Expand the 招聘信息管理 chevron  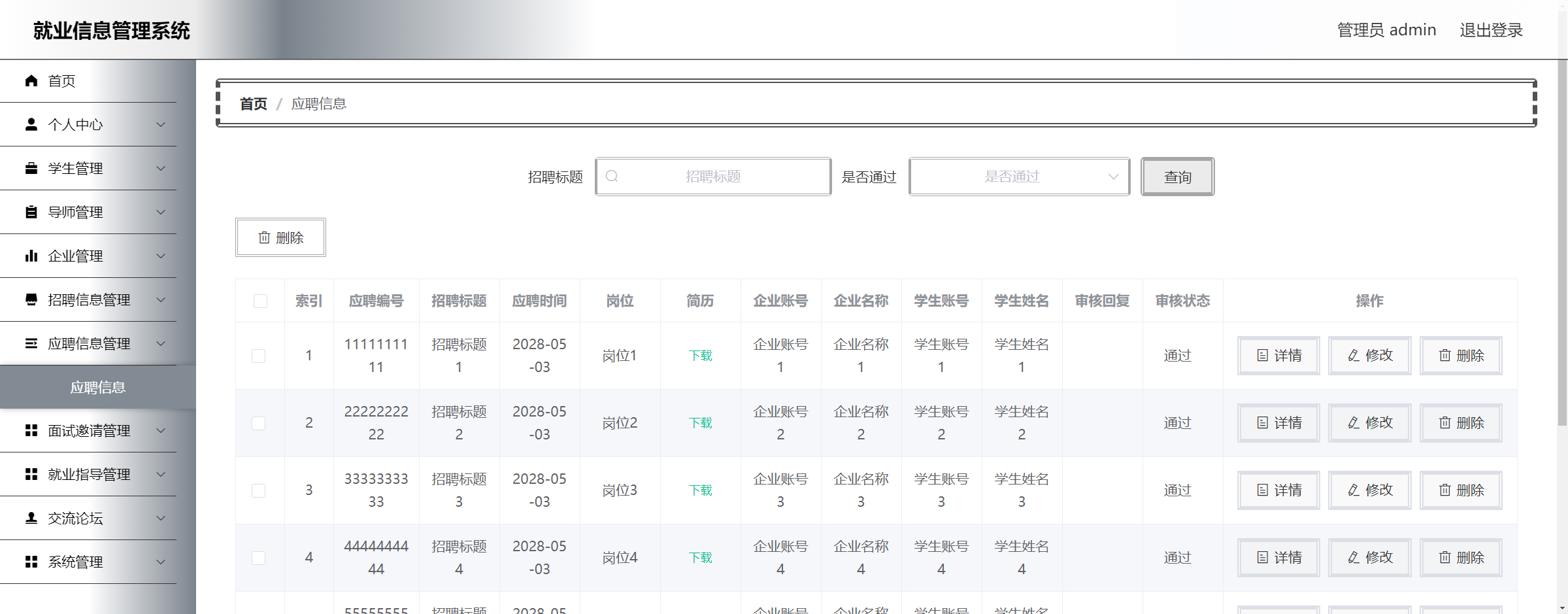161,299
